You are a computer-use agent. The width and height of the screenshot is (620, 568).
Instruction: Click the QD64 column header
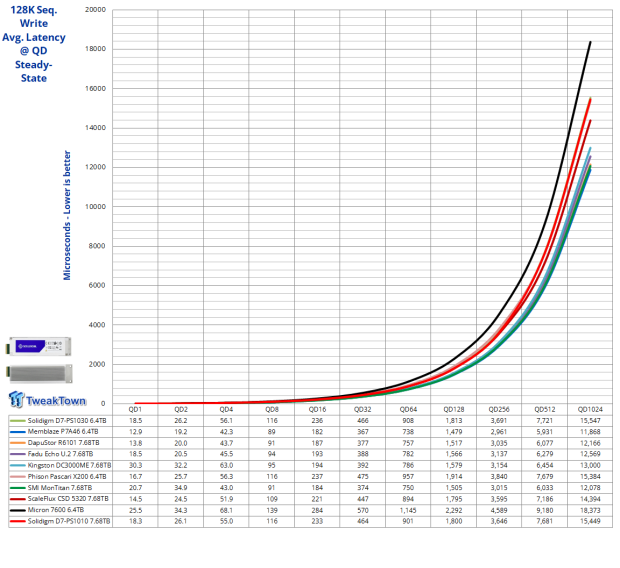point(408,409)
